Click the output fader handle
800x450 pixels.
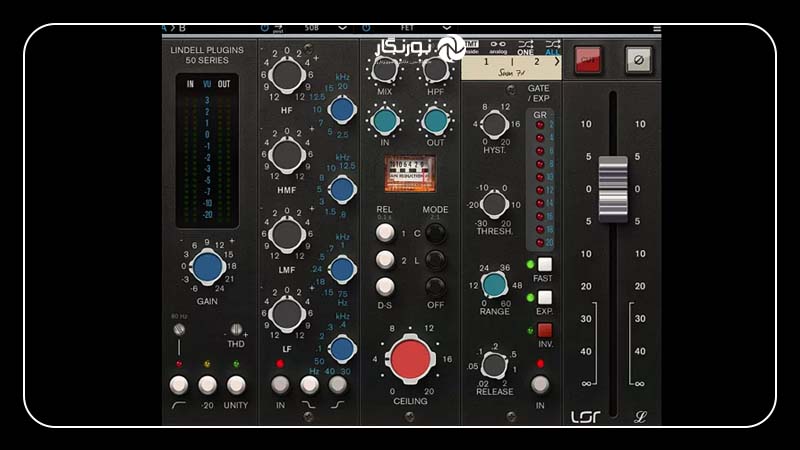[x=613, y=189]
